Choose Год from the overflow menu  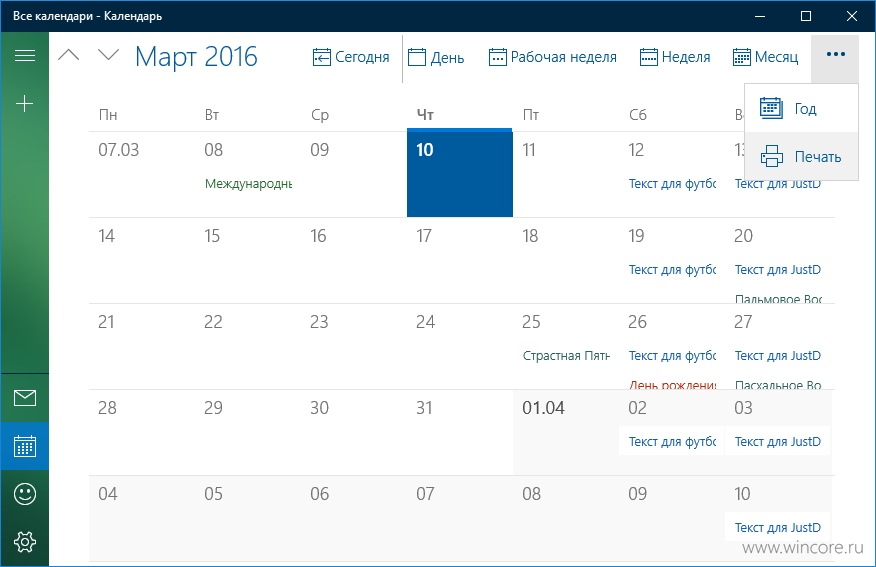click(802, 108)
